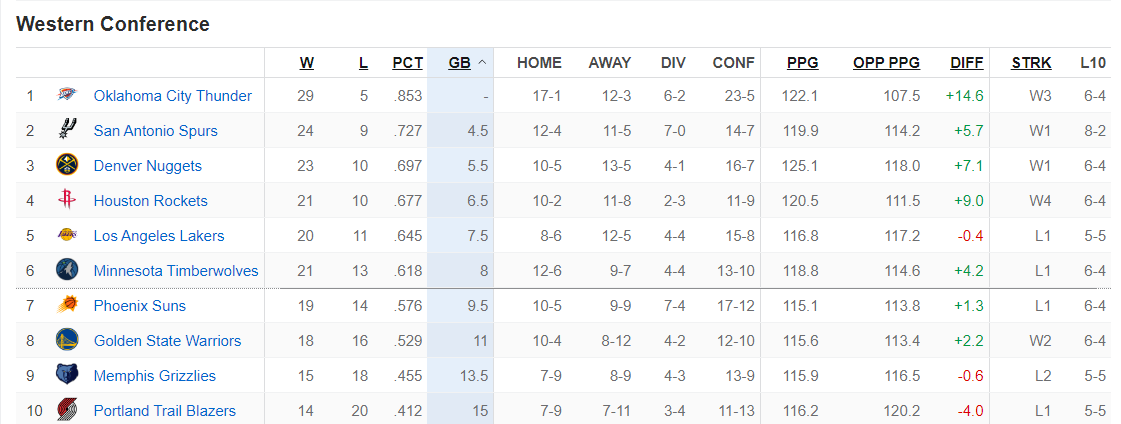Click the Golden State Warriors logo
The image size is (1121, 424).
67,341
